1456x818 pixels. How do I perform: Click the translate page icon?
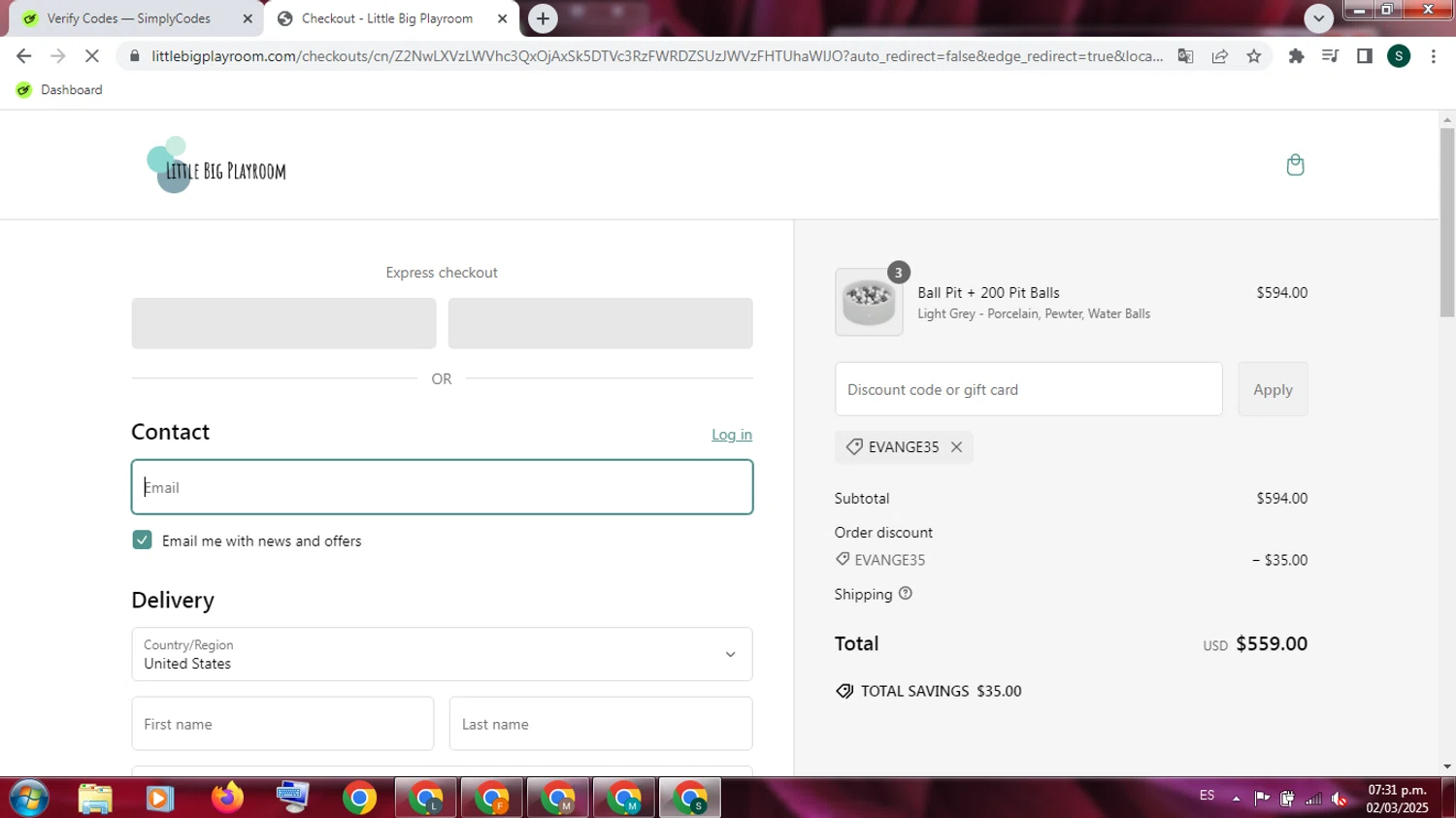point(1185,56)
